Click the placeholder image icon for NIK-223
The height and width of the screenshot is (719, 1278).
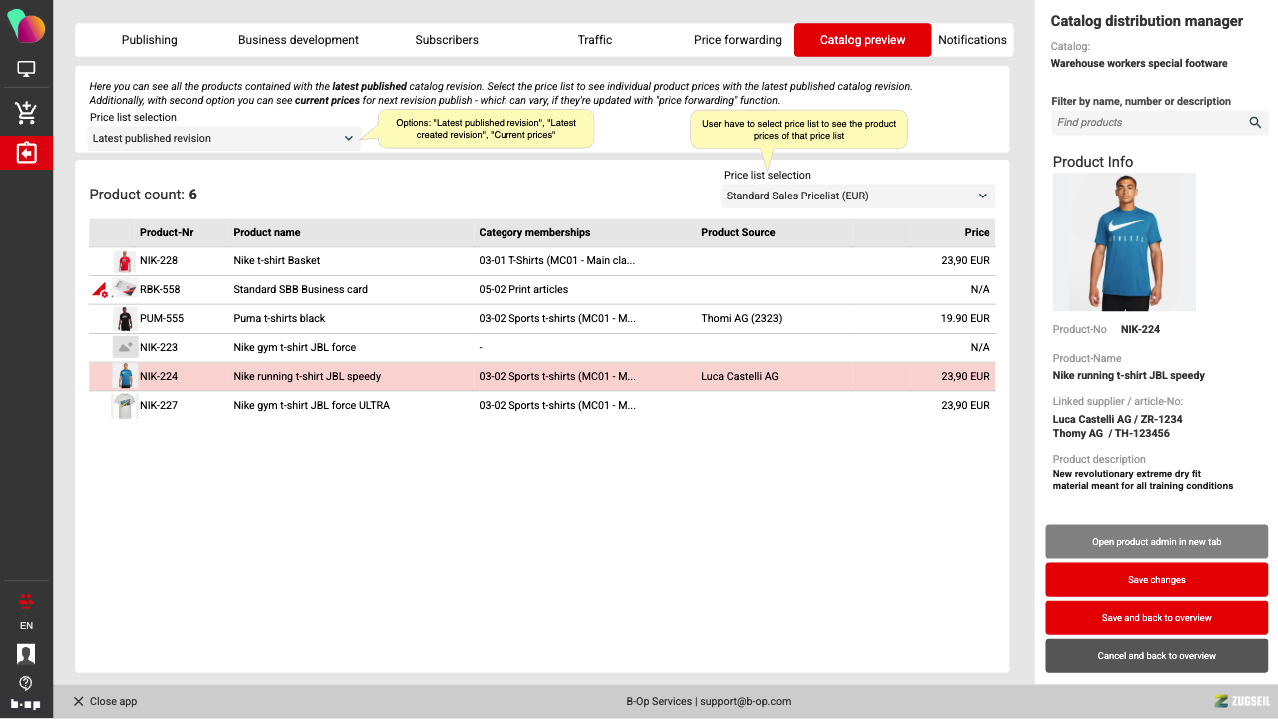pos(125,347)
